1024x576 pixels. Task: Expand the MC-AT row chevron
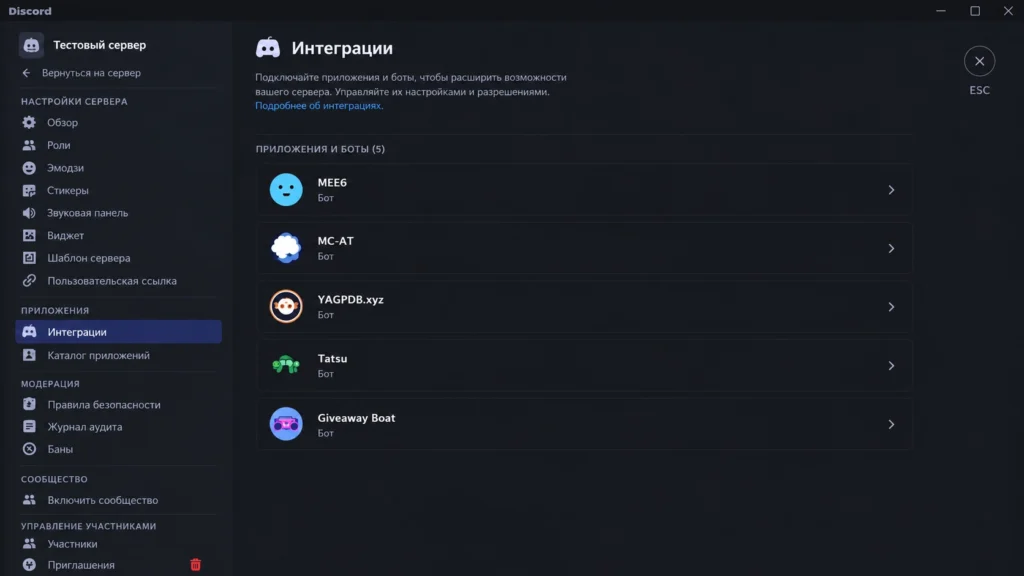pyautogui.click(x=891, y=248)
